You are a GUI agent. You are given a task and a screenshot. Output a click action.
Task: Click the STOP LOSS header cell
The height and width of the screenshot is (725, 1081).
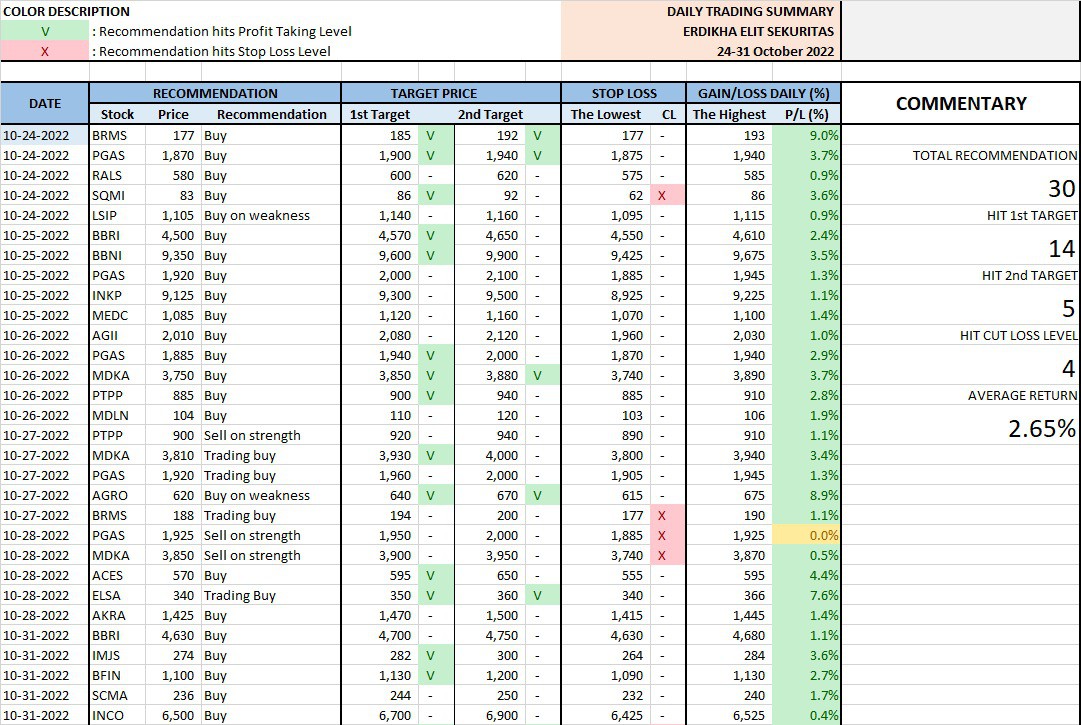click(623, 93)
